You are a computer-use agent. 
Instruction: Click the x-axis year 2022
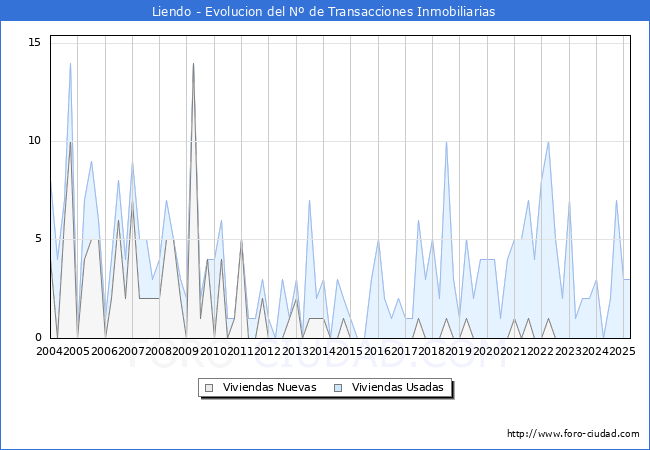(x=540, y=351)
